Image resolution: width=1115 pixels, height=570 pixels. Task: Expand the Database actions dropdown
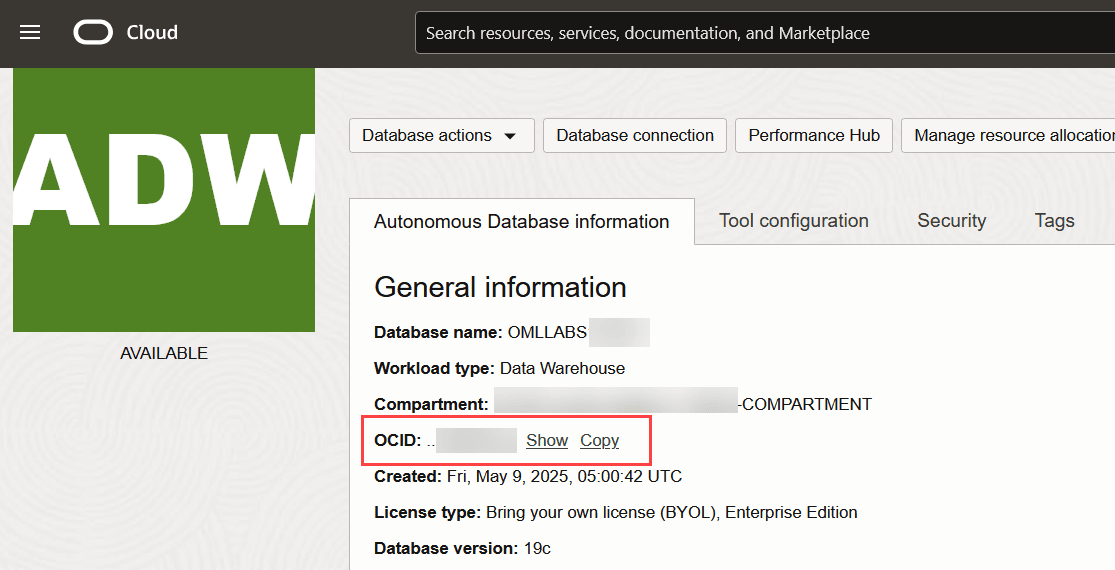click(442, 136)
